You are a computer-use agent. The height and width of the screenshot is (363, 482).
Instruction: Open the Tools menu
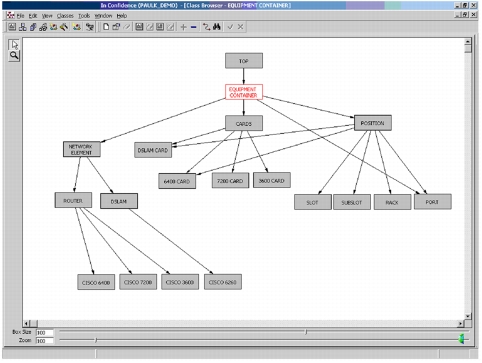pos(84,16)
